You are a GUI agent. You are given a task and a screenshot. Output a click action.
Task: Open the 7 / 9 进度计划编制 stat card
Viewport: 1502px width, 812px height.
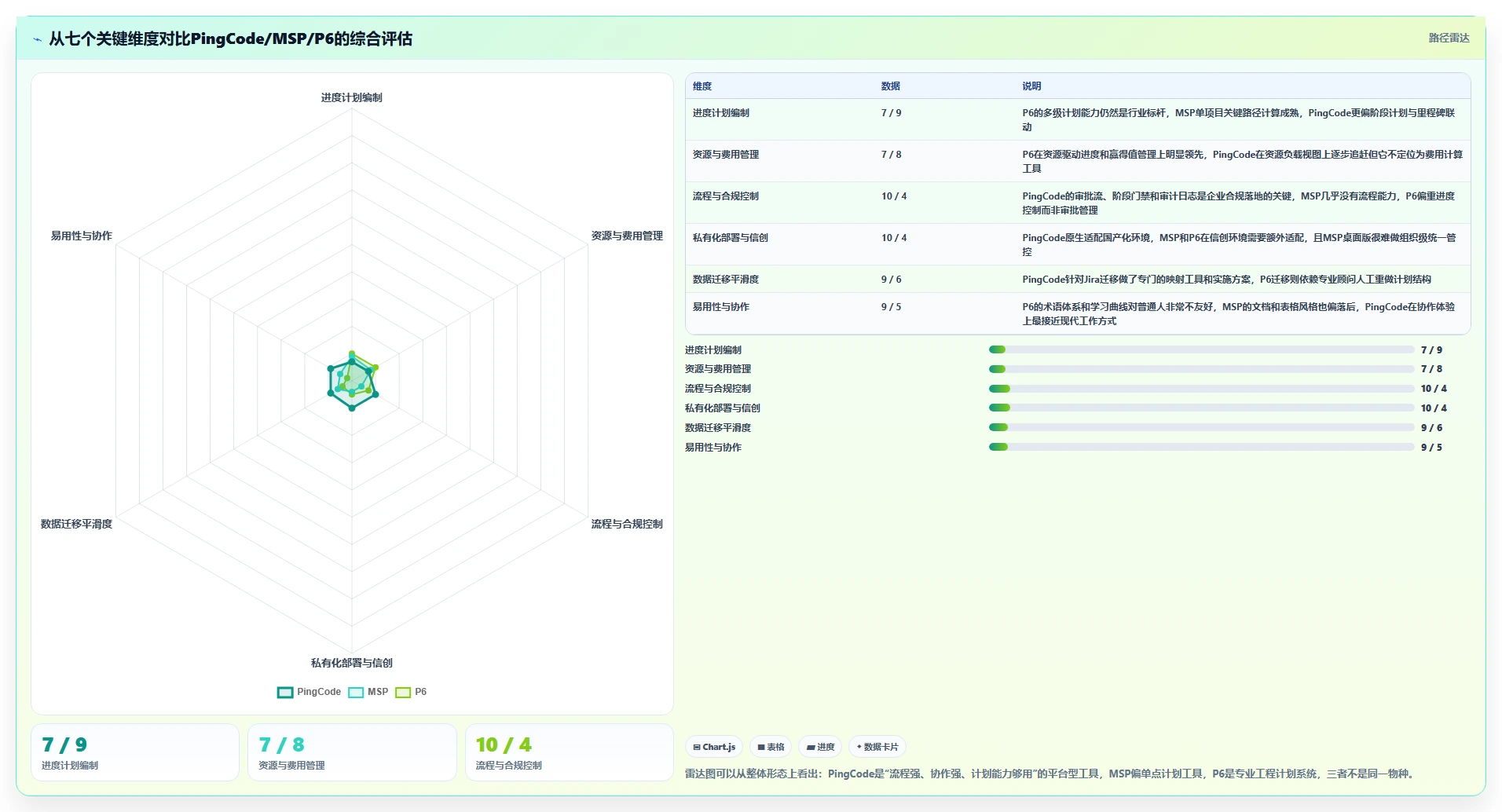135,752
